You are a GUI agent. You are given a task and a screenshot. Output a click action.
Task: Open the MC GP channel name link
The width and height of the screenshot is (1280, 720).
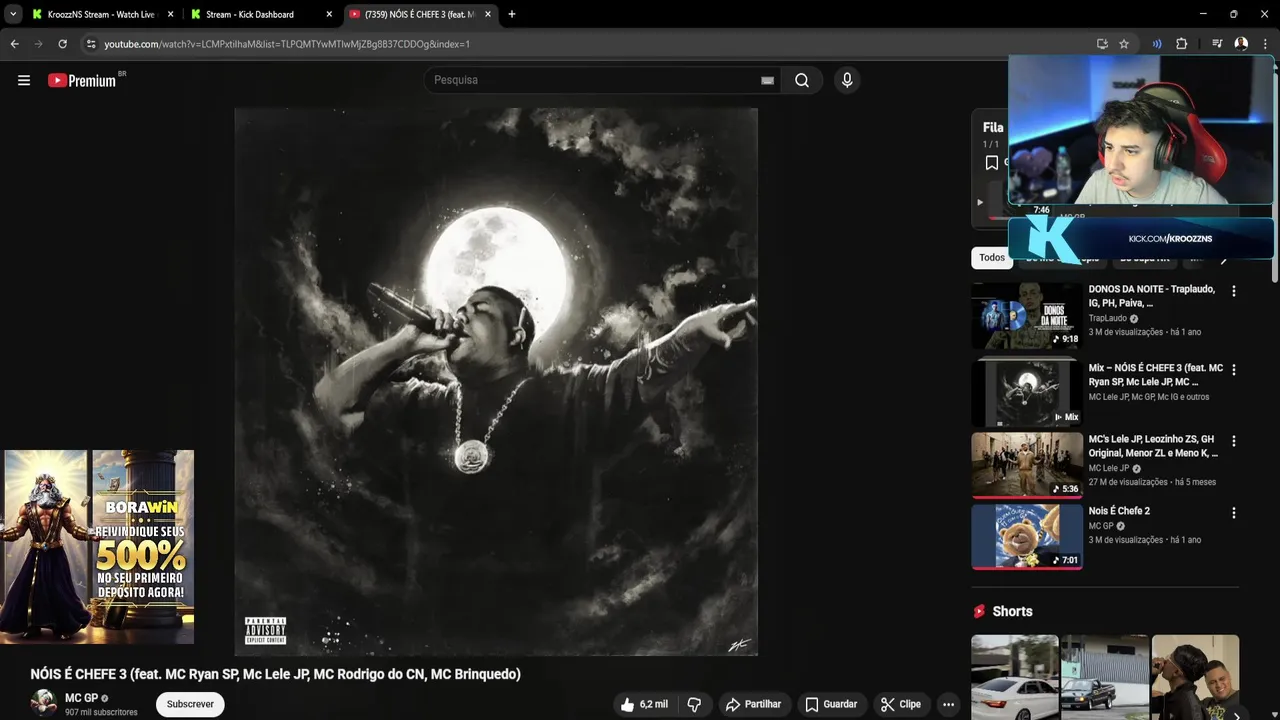click(81, 698)
